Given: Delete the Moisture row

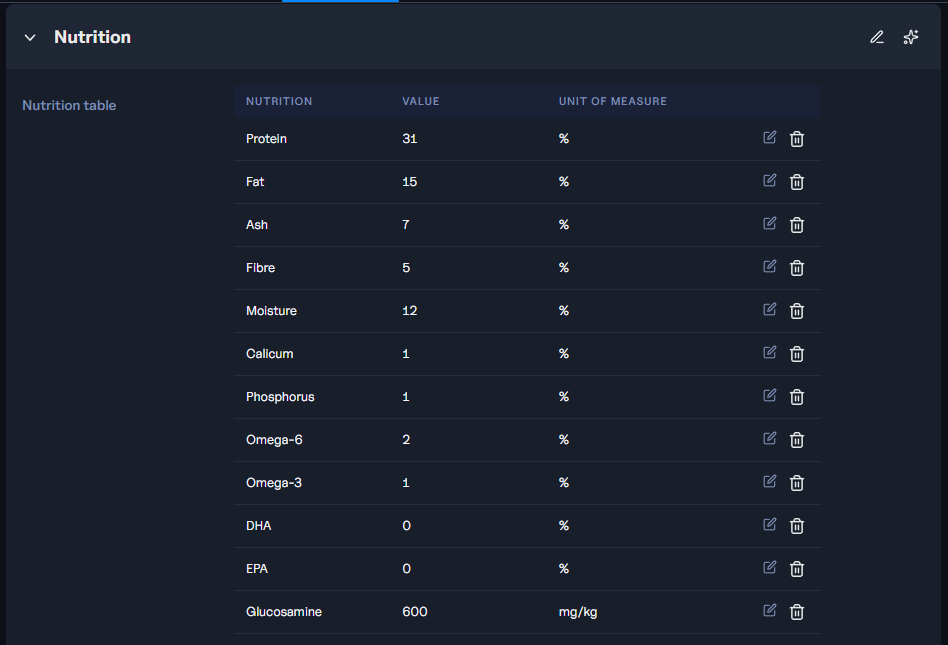Looking at the screenshot, I should [x=797, y=311].
